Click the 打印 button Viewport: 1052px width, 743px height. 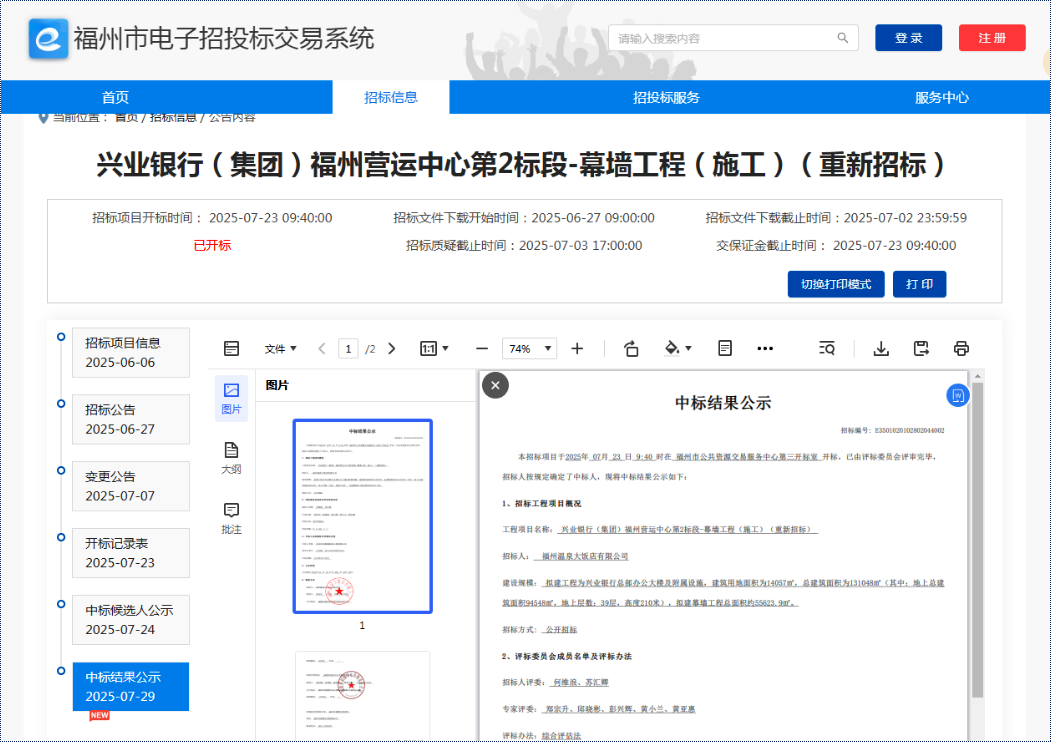click(x=920, y=284)
